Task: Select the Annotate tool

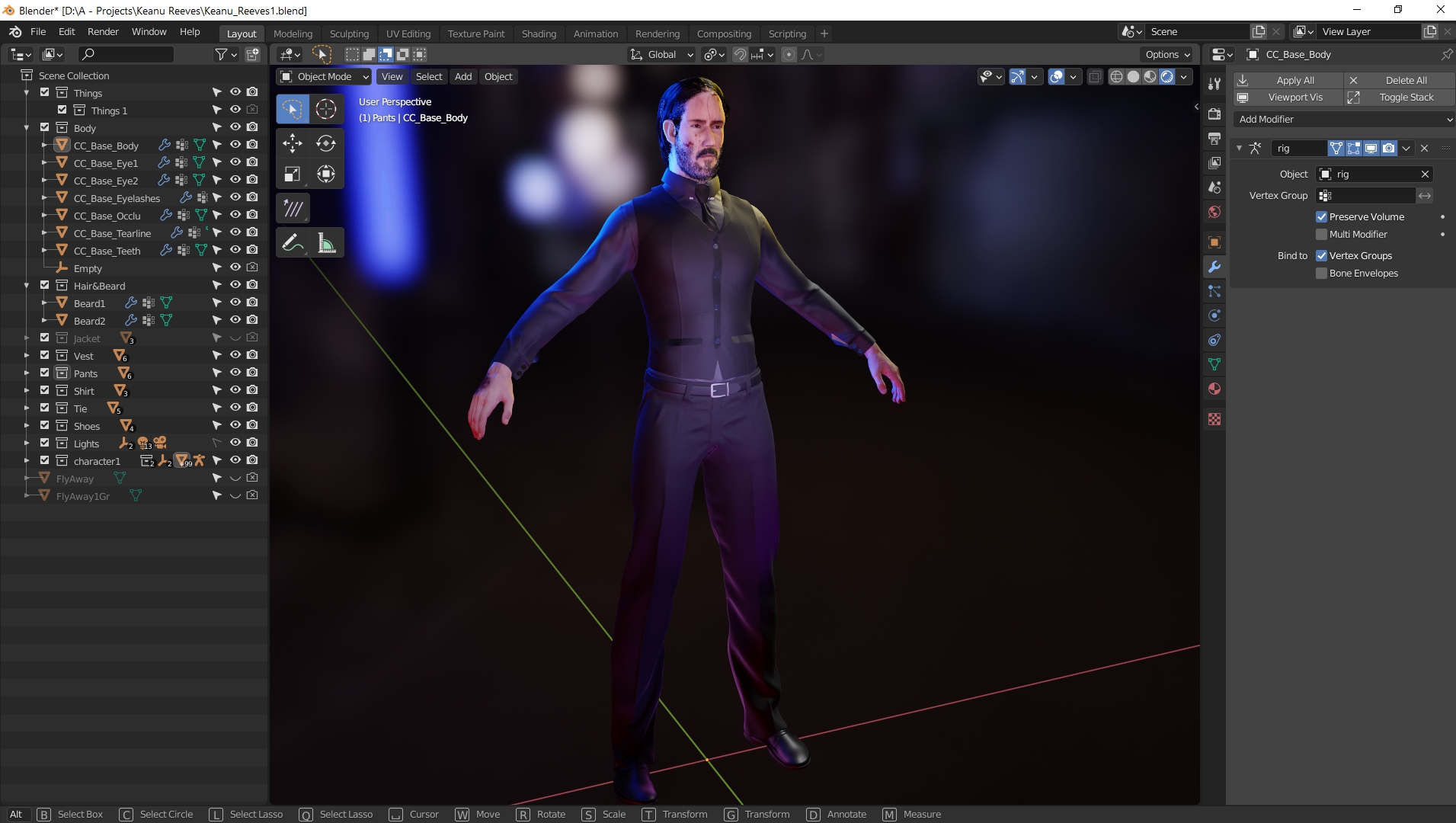Action: [293, 243]
